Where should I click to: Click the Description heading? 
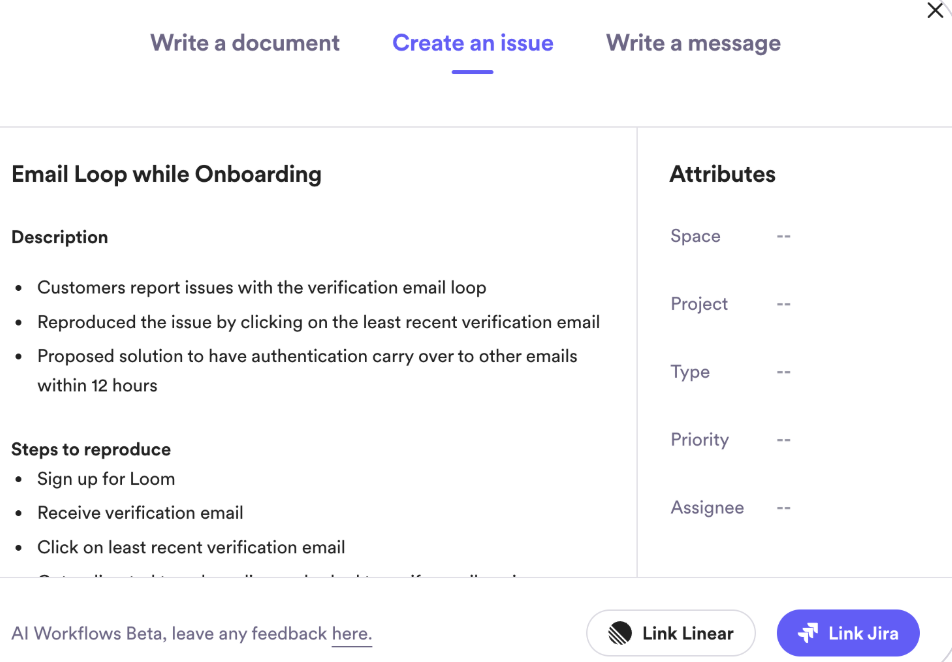pos(60,237)
